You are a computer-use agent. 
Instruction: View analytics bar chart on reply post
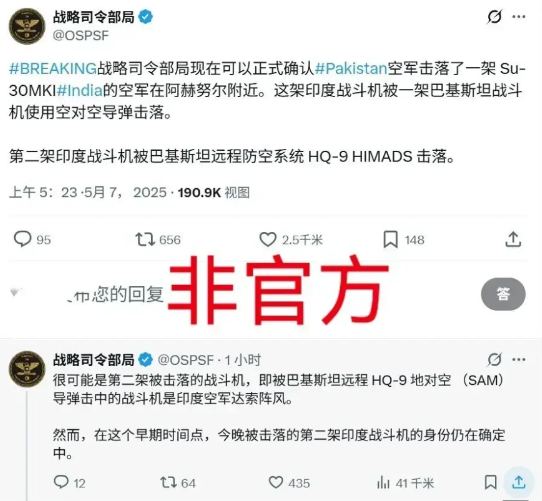coord(383,482)
